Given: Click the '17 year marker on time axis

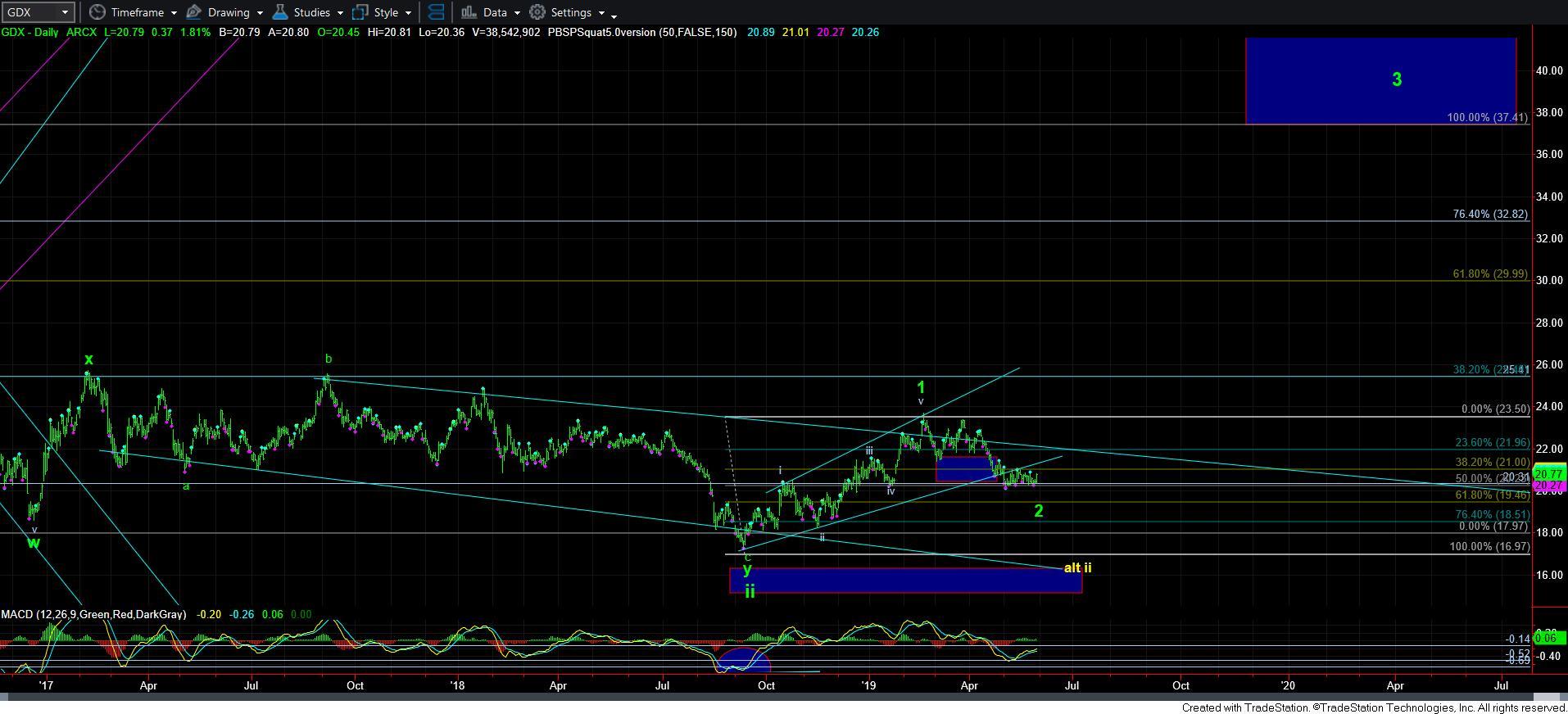Looking at the screenshot, I should pyautogui.click(x=45, y=685).
